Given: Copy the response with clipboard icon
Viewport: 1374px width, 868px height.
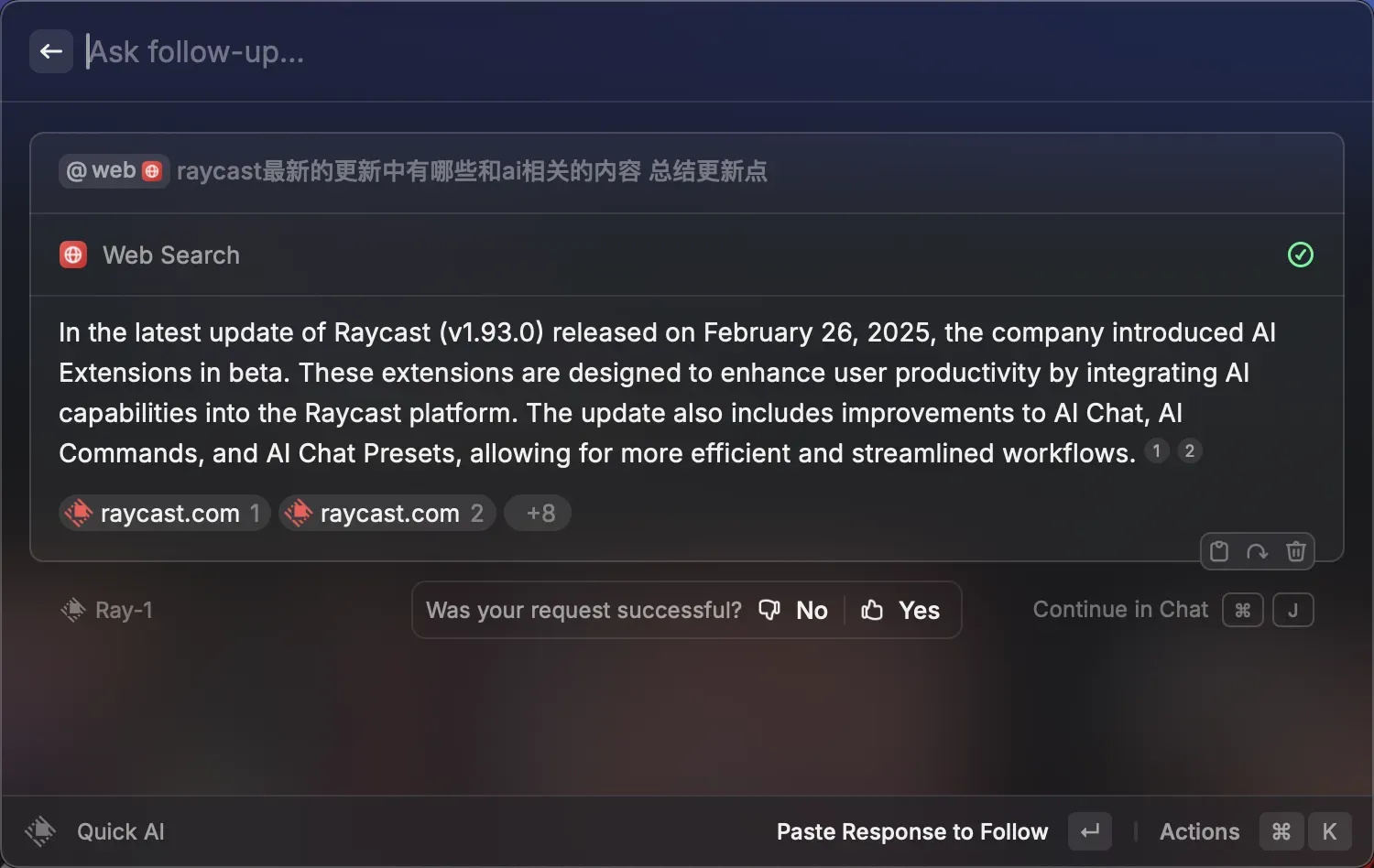Looking at the screenshot, I should click(x=1219, y=551).
